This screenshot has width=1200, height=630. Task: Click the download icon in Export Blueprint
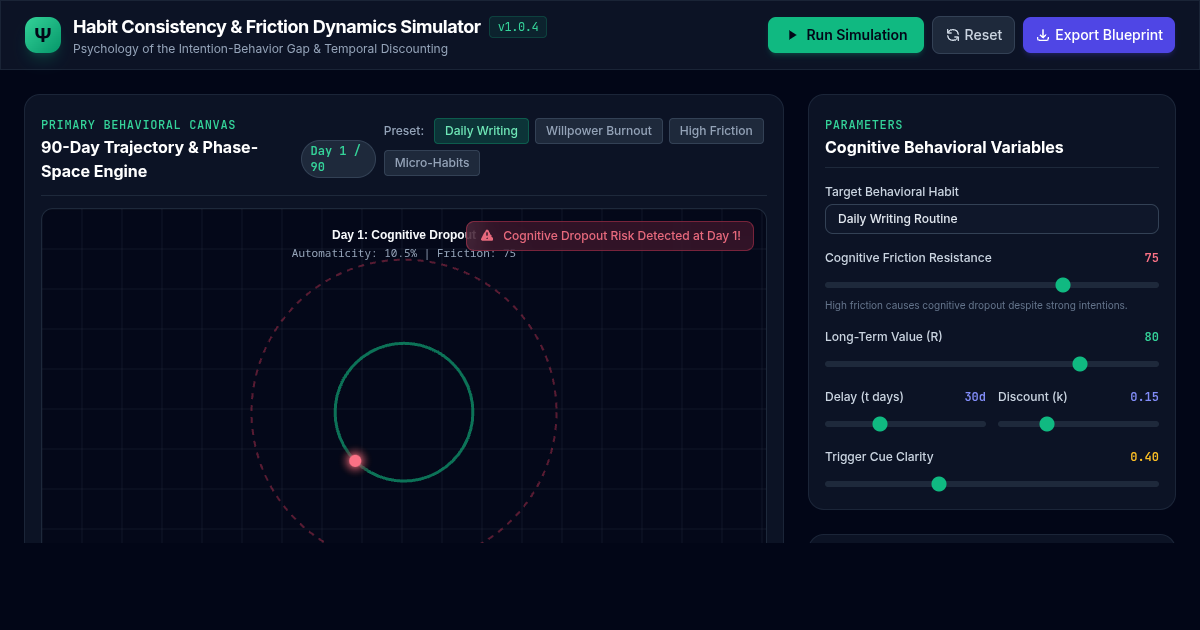click(1043, 35)
